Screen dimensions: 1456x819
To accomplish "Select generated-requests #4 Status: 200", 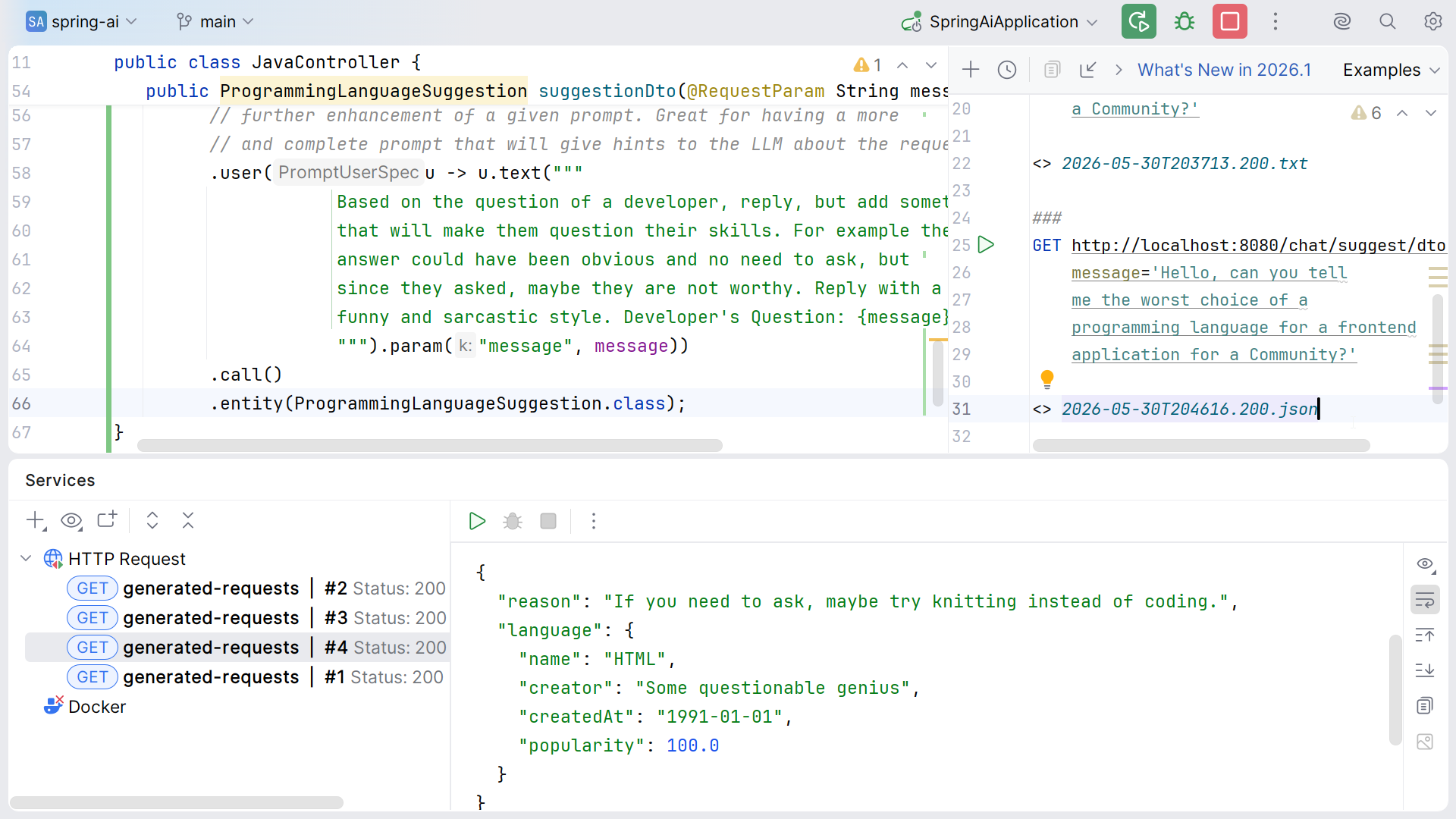I will [x=237, y=647].
